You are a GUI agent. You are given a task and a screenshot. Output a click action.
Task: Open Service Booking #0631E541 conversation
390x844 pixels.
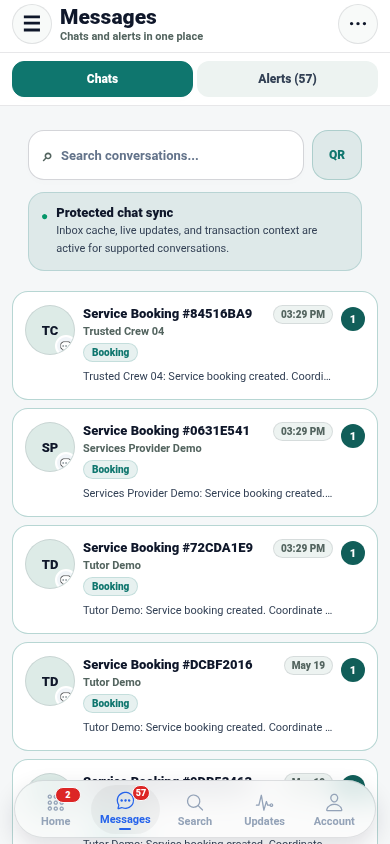tap(195, 462)
